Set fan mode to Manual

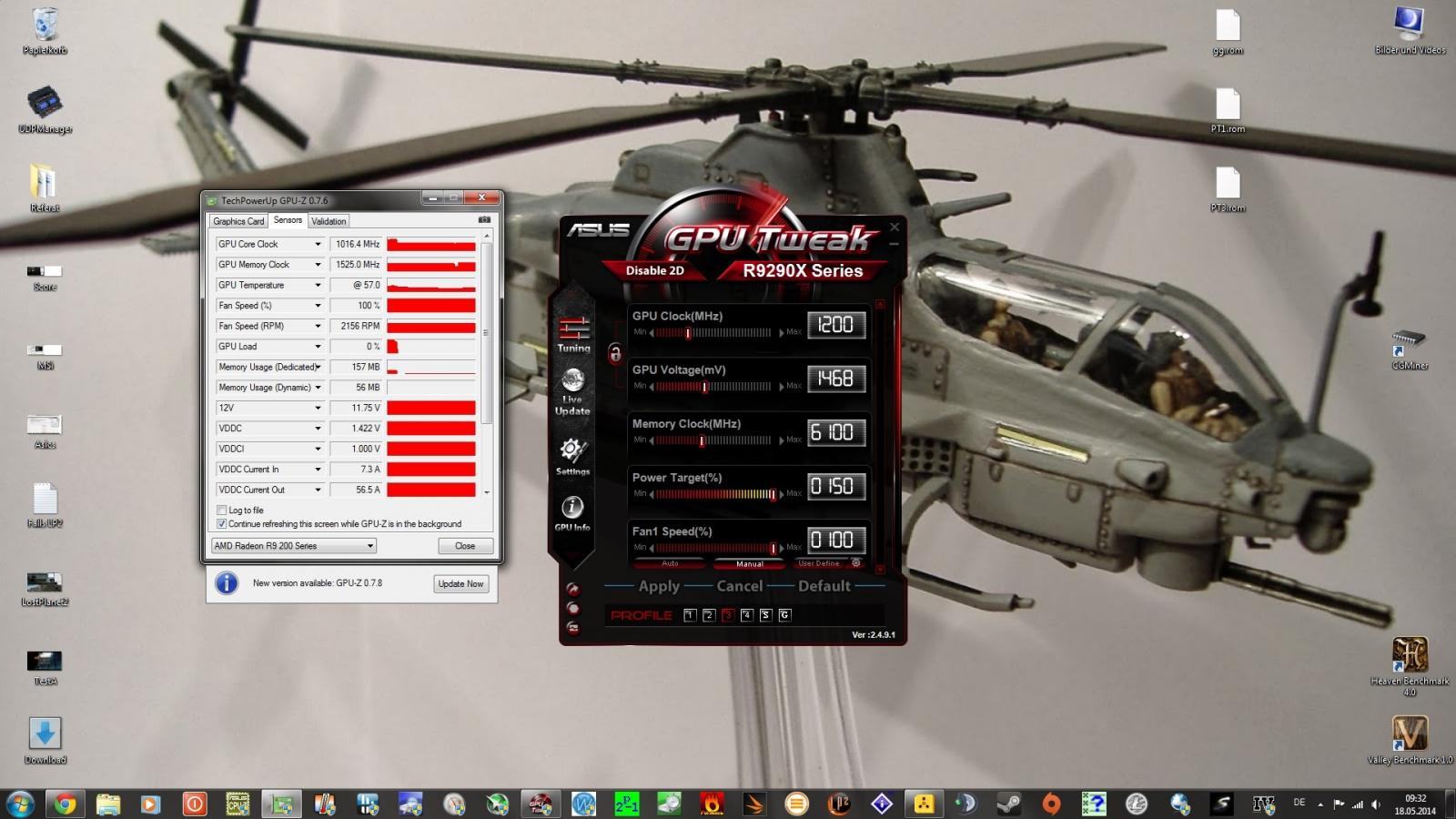[x=750, y=563]
